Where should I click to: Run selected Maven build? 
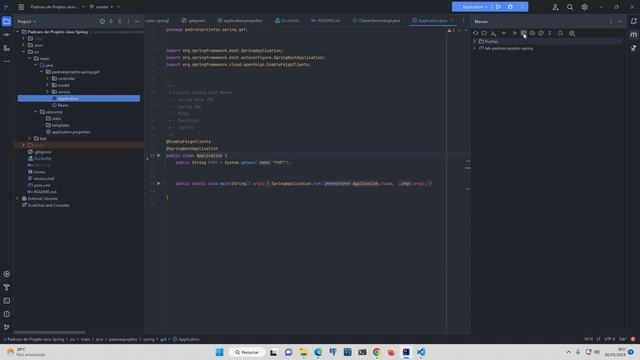(x=514, y=33)
